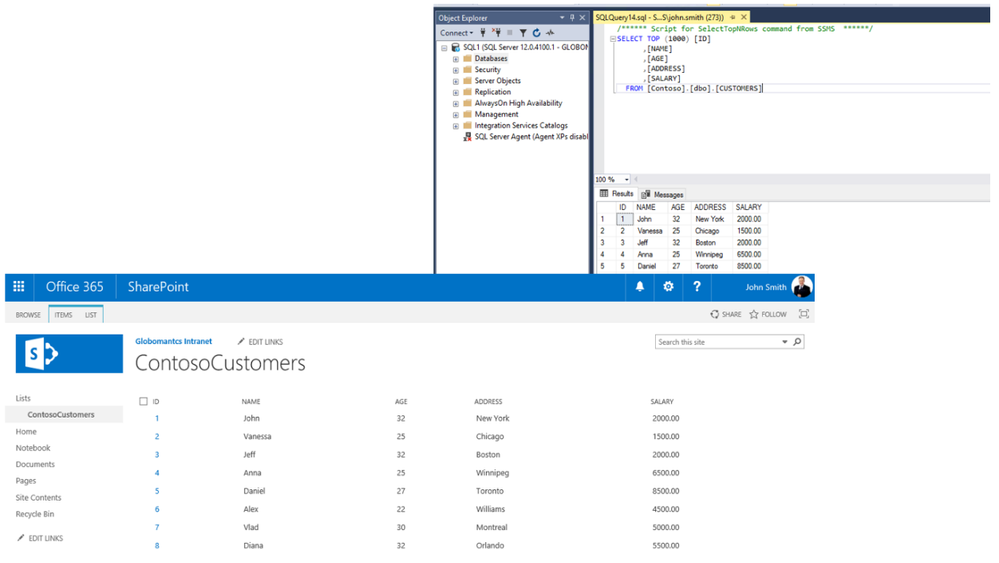The image size is (999, 563).
Task: Toggle focus on content icon
Action: tap(804, 314)
